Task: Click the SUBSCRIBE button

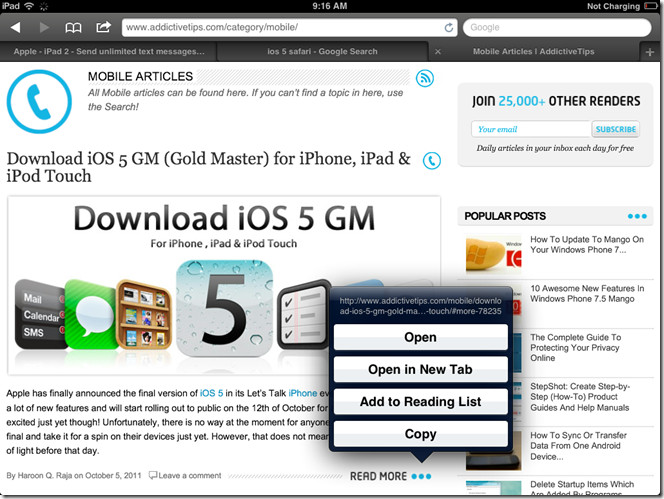Action: point(616,129)
